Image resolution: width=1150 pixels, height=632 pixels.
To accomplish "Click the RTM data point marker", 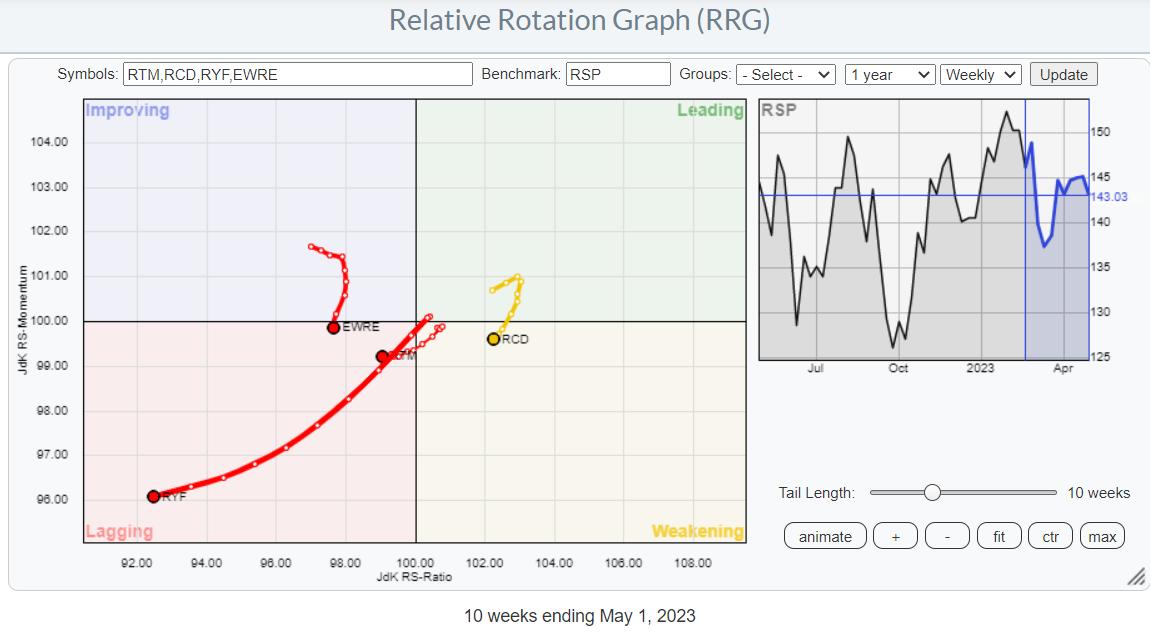I will [382, 356].
